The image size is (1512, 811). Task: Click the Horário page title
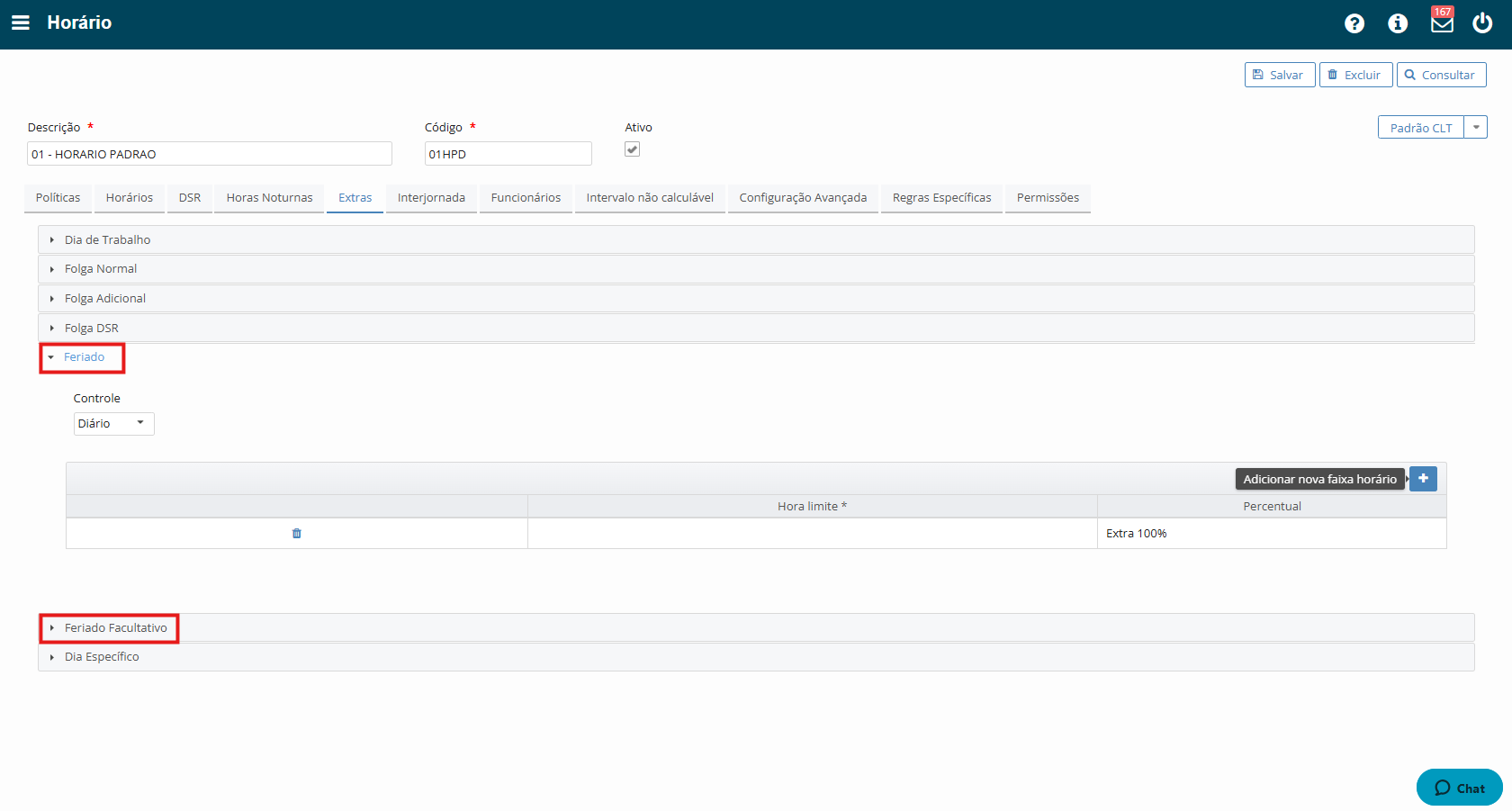pos(79,23)
